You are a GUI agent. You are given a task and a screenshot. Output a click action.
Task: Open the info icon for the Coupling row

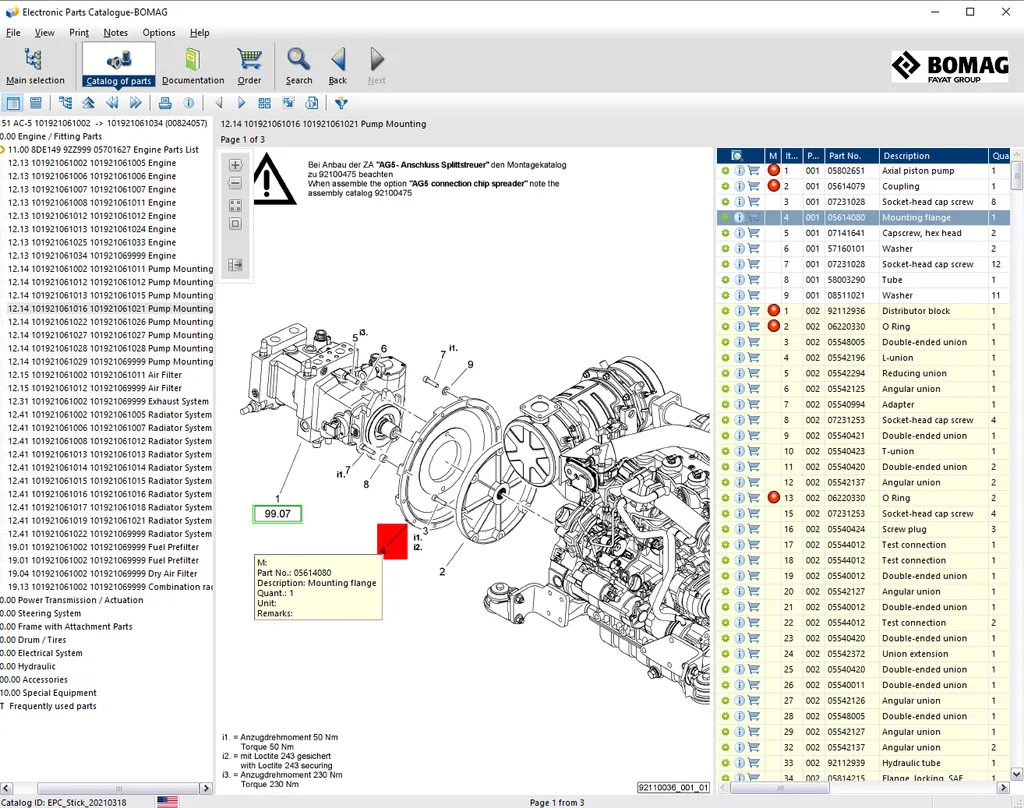(739, 186)
